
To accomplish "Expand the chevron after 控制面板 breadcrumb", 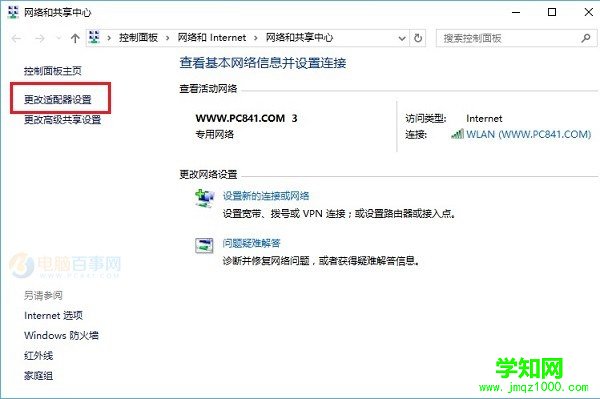I will coord(168,38).
